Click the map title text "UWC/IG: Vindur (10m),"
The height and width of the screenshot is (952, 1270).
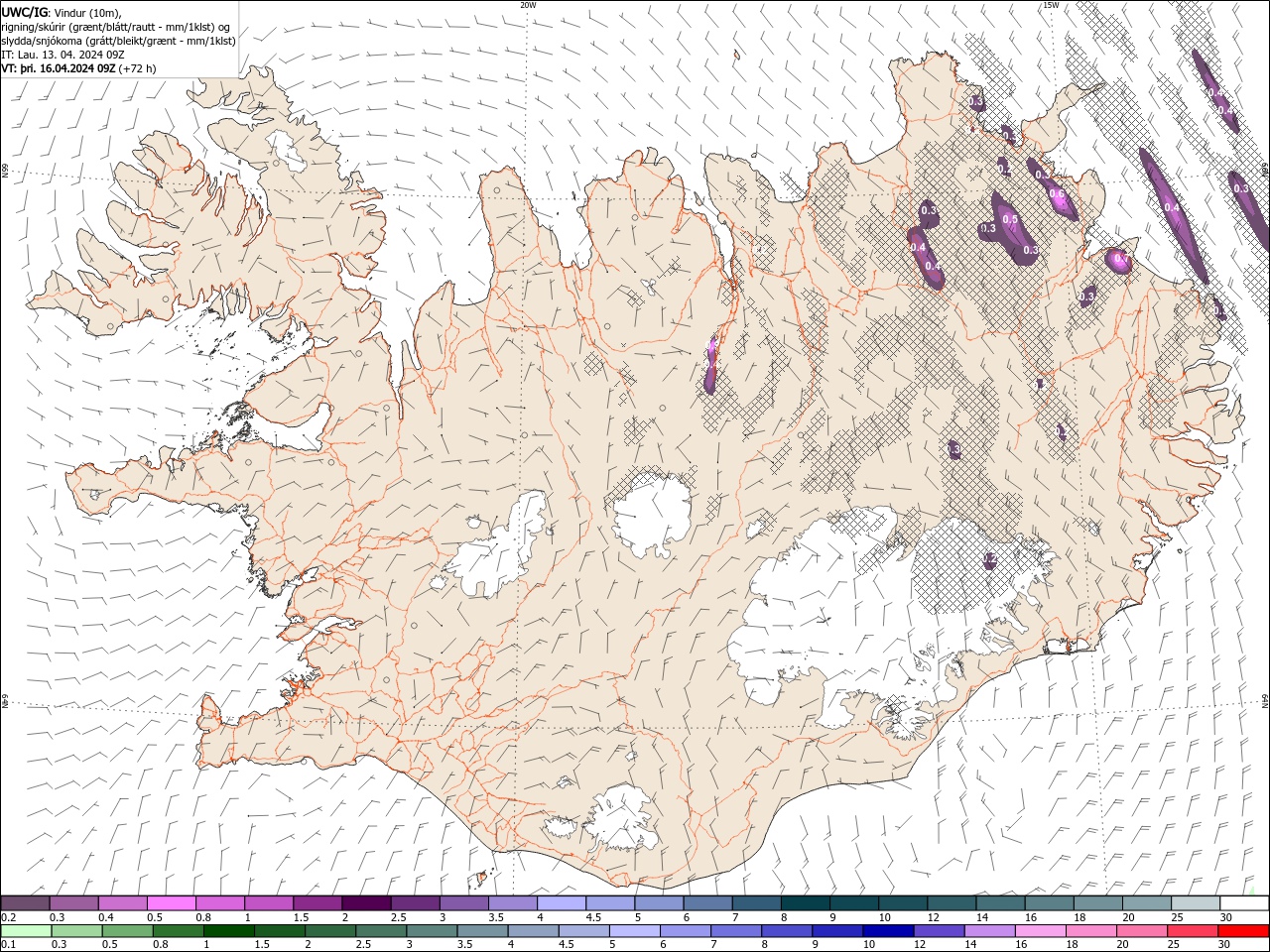(62, 12)
